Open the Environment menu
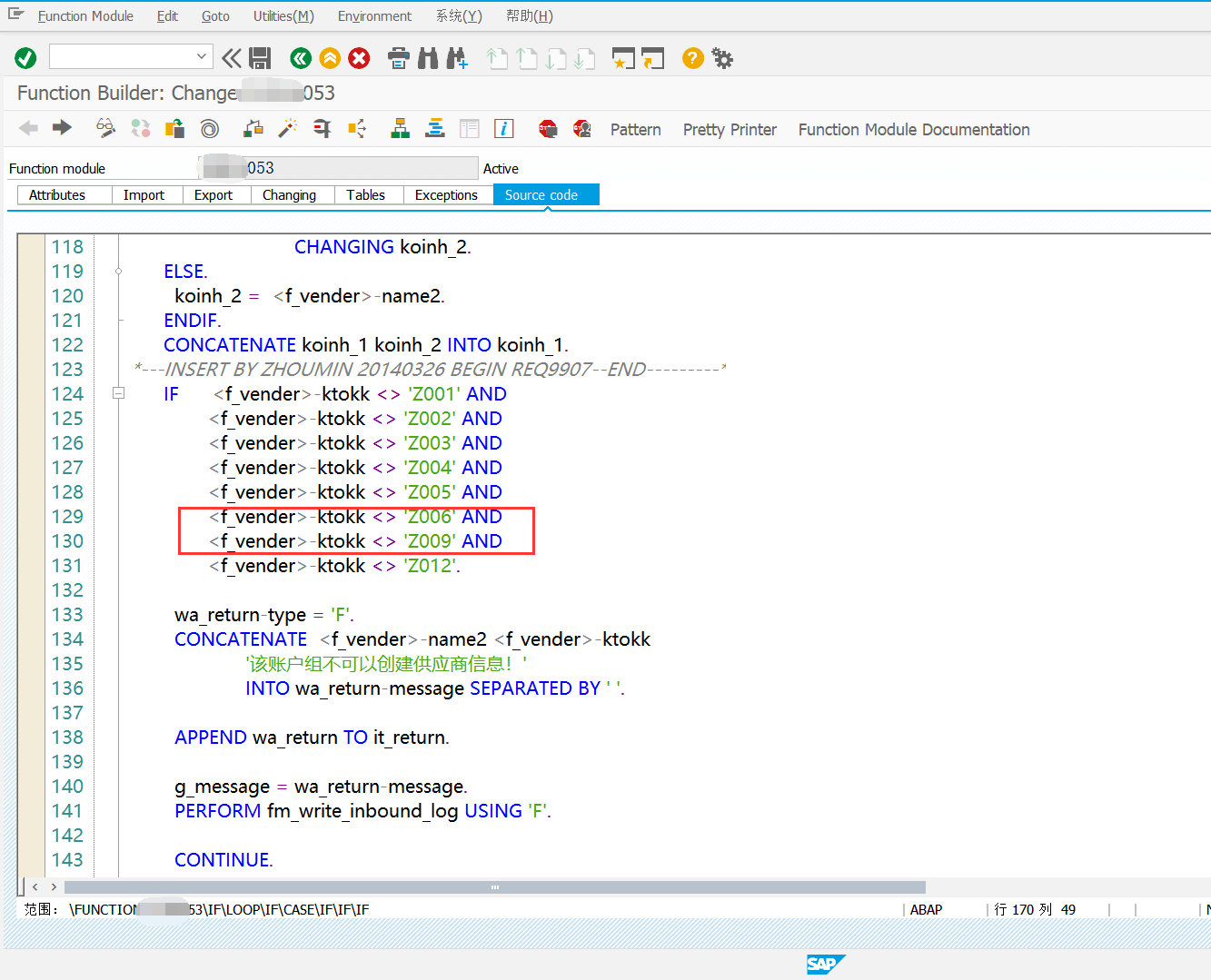 coord(374,16)
